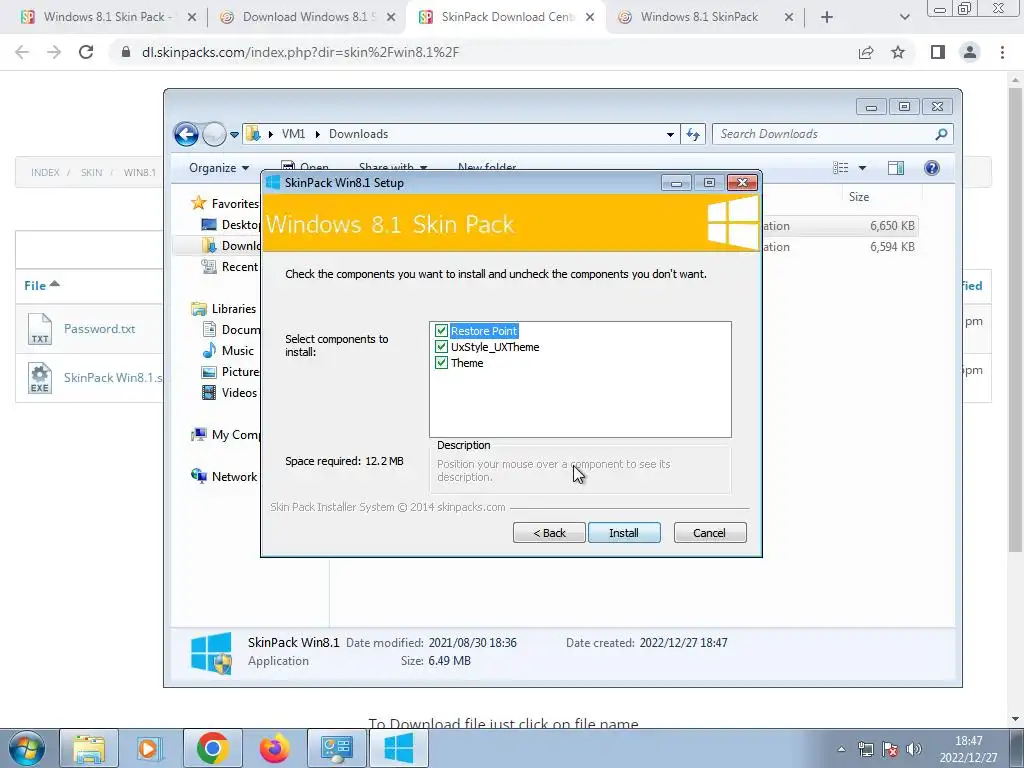Image resolution: width=1024 pixels, height=768 pixels.
Task: Click the EXE file icon
Action: tap(40, 378)
